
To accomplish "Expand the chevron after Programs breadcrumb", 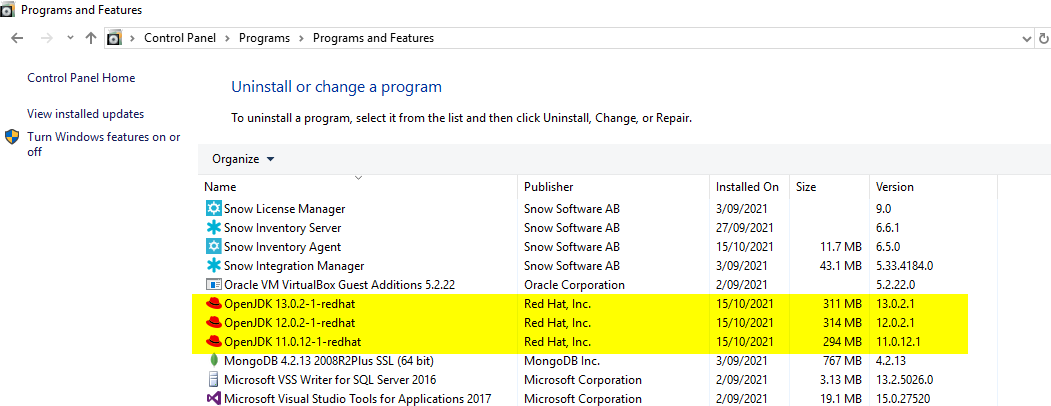I will click(302, 38).
